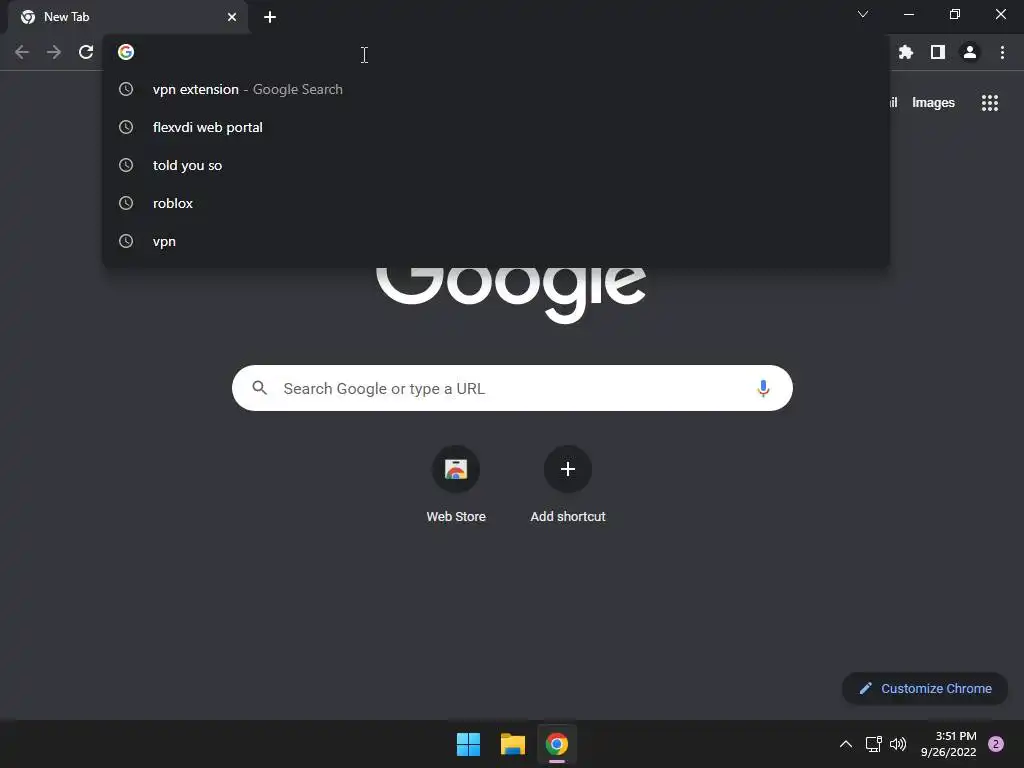
Task: Click the Google icon in address bar
Action: click(126, 52)
